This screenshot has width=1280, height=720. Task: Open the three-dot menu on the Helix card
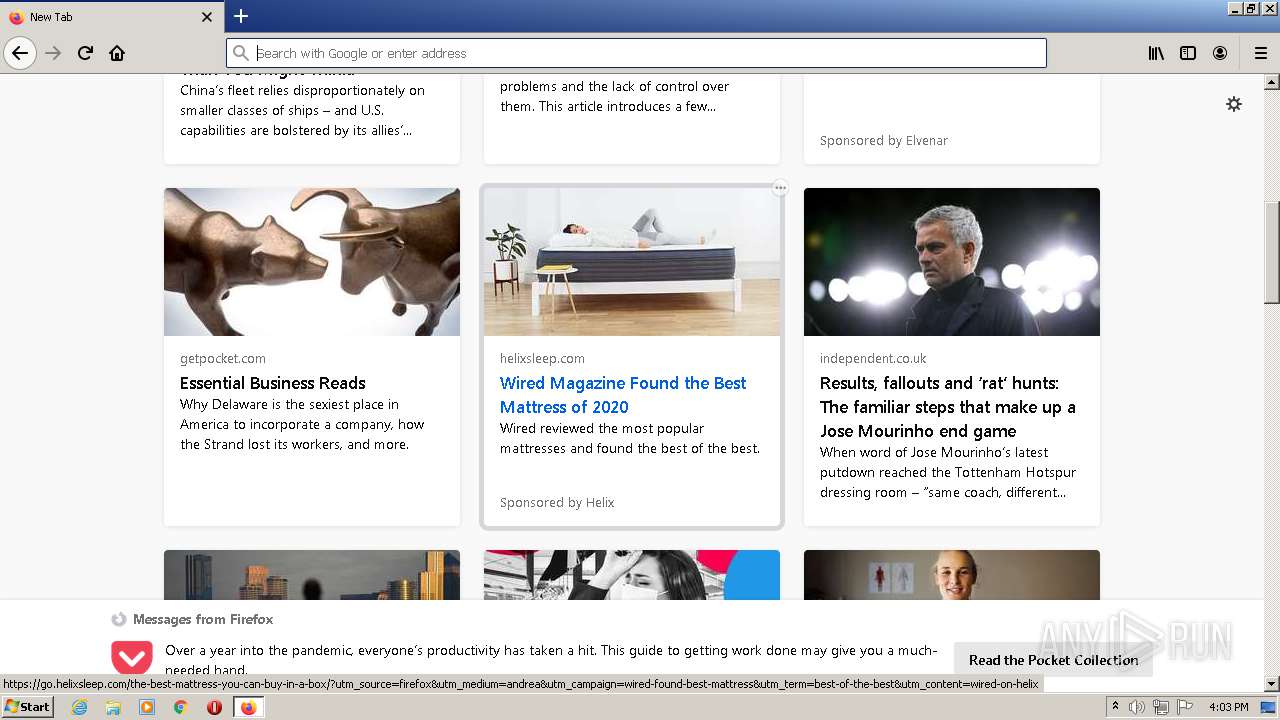780,188
